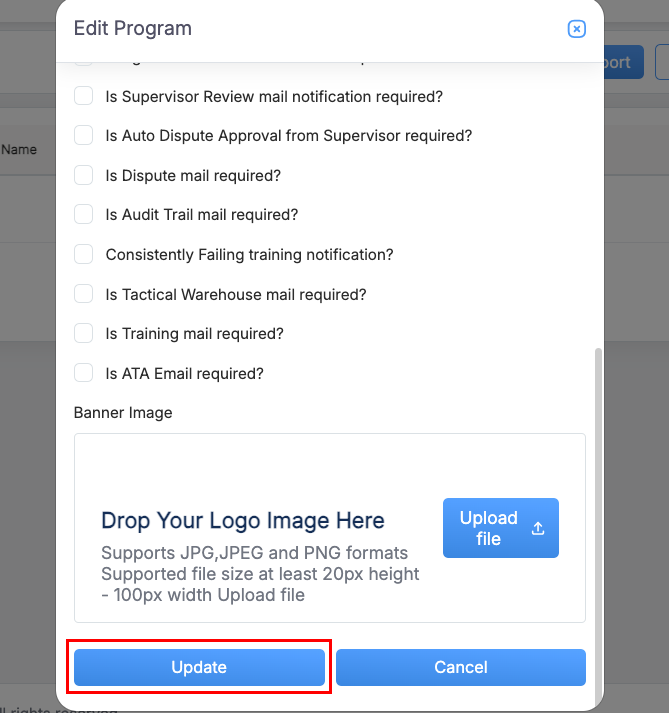The width and height of the screenshot is (669, 713).
Task: Enable Supervisor Review mail notification checkbox
Action: tap(84, 96)
